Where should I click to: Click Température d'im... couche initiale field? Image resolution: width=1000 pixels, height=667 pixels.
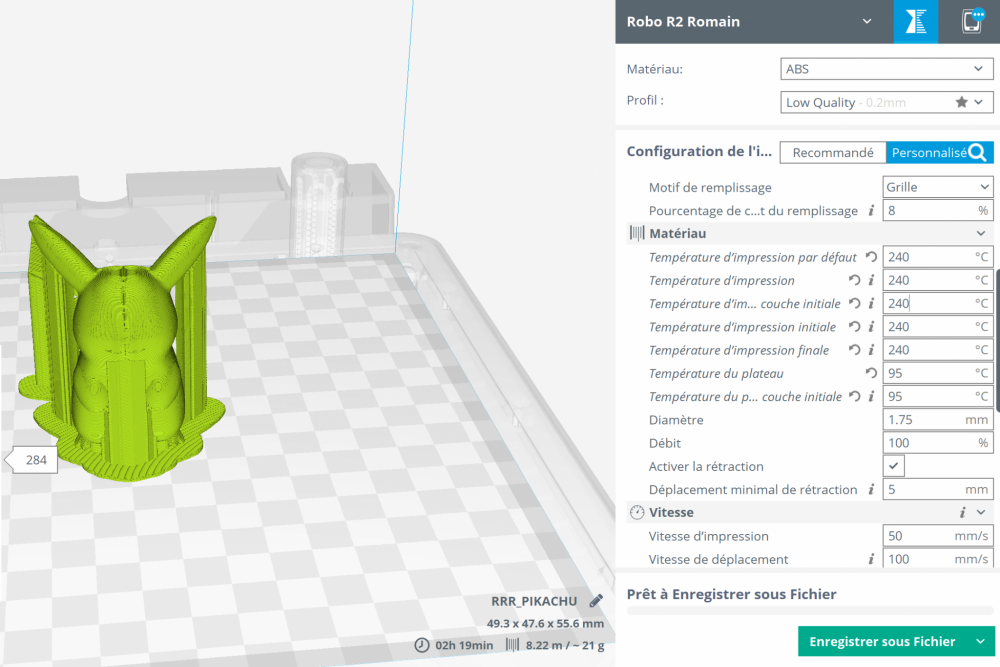[x=938, y=304]
